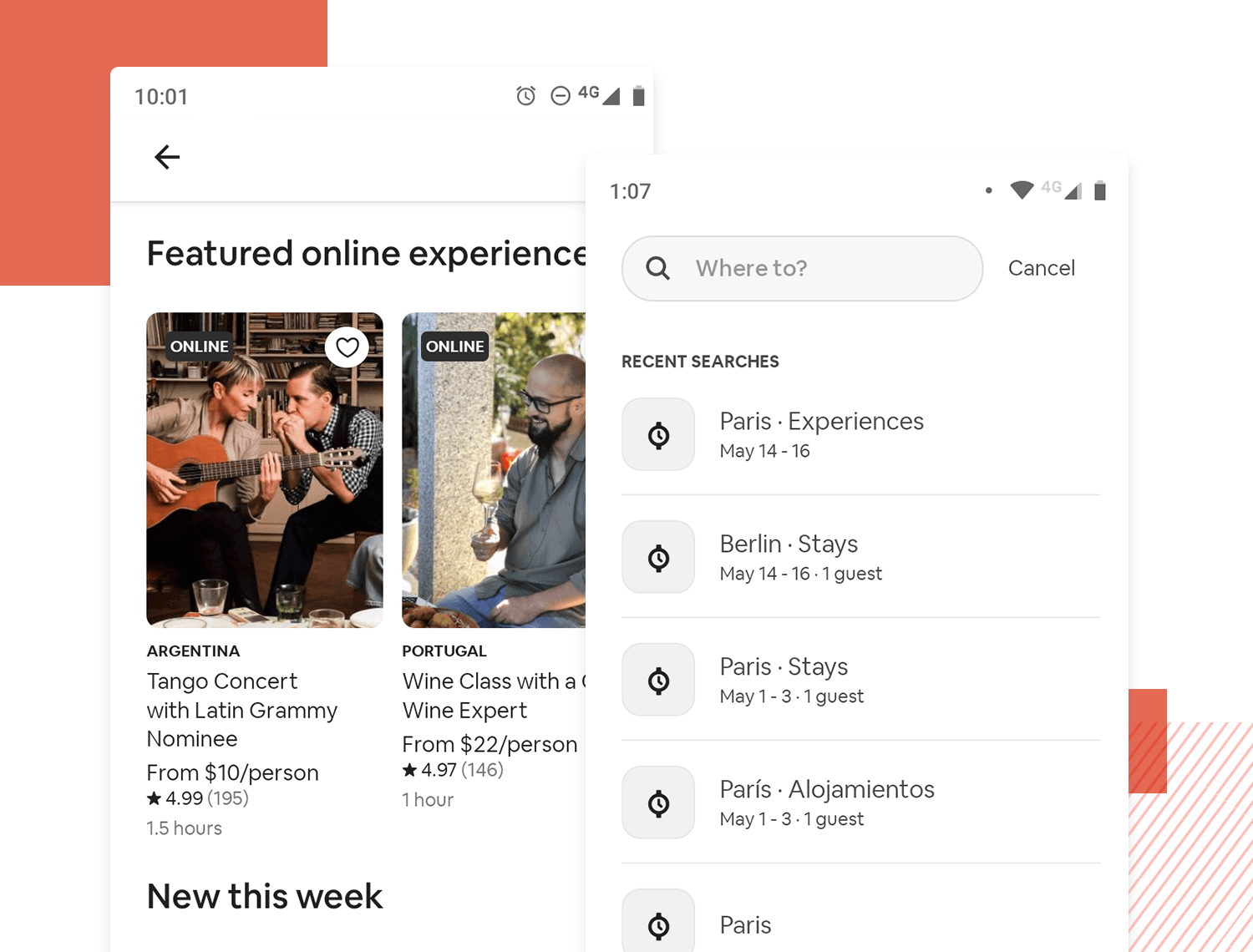Save Tango Concert with the heart icon
The height and width of the screenshot is (952, 1253).
[347, 347]
